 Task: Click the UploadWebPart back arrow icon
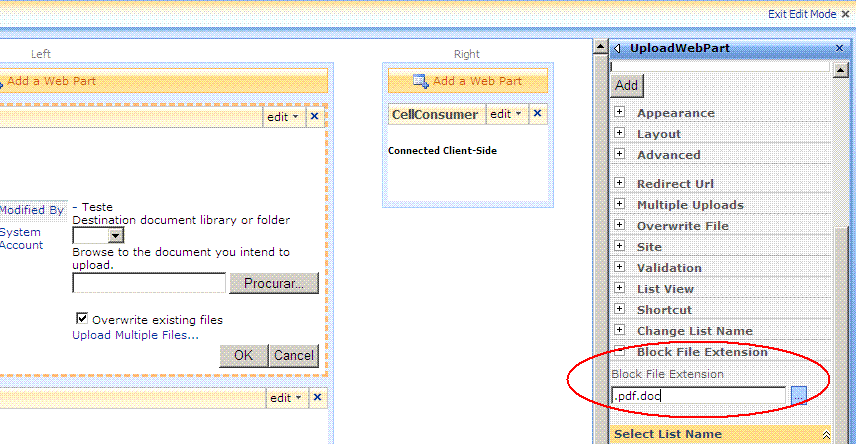point(617,49)
